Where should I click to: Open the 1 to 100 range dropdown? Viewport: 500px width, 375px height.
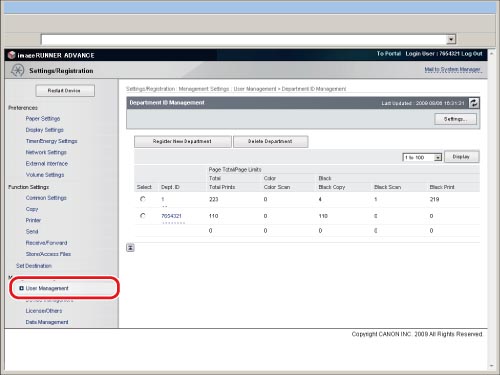[422, 157]
